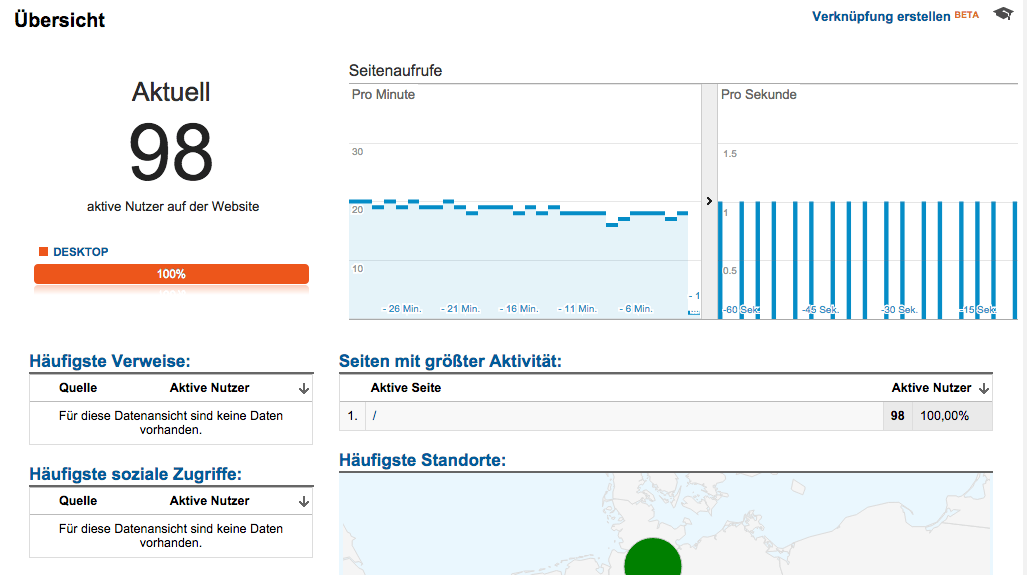Click the -30 Sek. axis label
Image resolution: width=1027 pixels, height=575 pixels.
(899, 309)
